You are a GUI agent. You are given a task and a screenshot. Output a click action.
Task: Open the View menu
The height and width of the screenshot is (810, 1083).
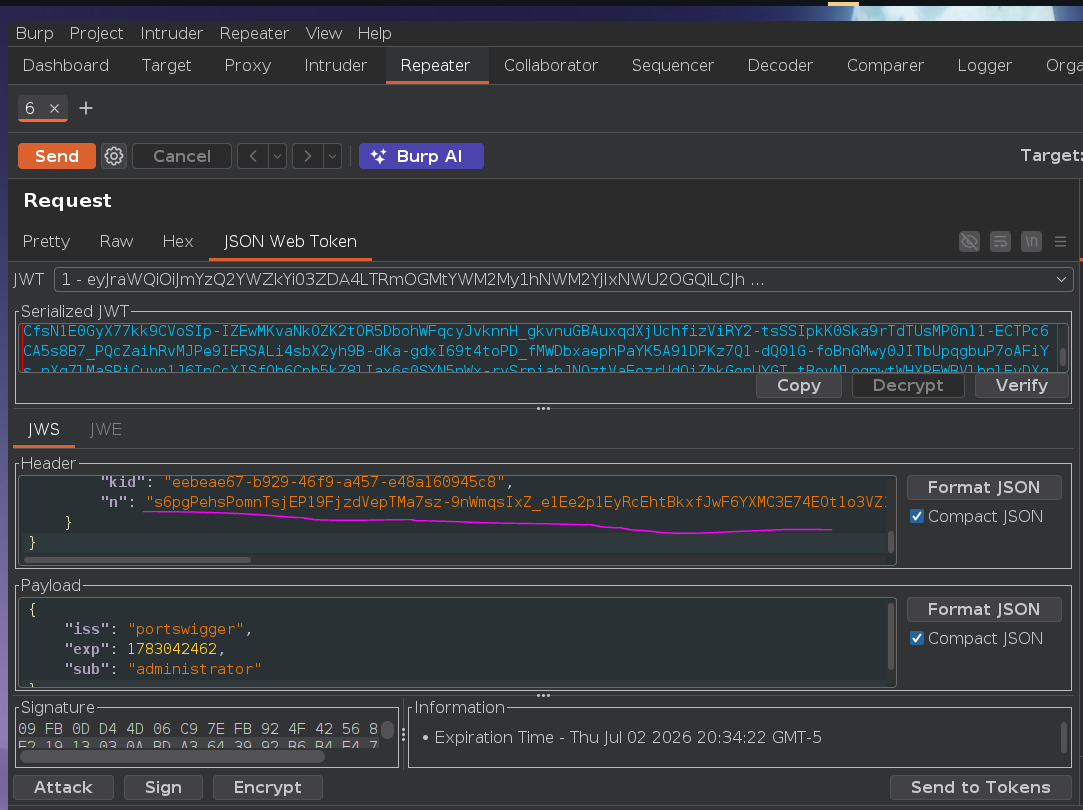(x=323, y=33)
